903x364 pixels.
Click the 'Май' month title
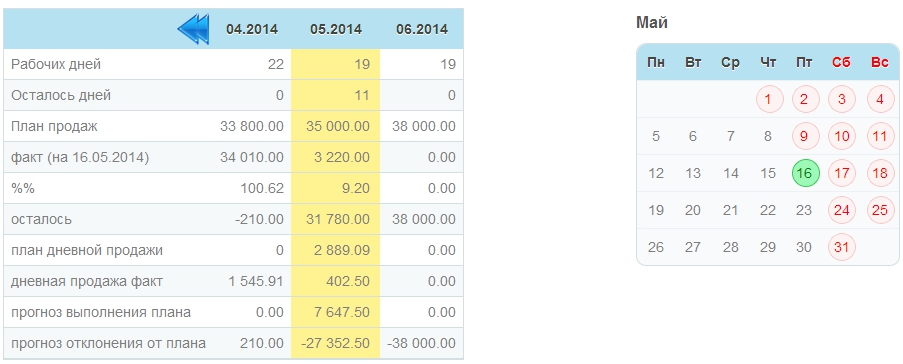[652, 23]
